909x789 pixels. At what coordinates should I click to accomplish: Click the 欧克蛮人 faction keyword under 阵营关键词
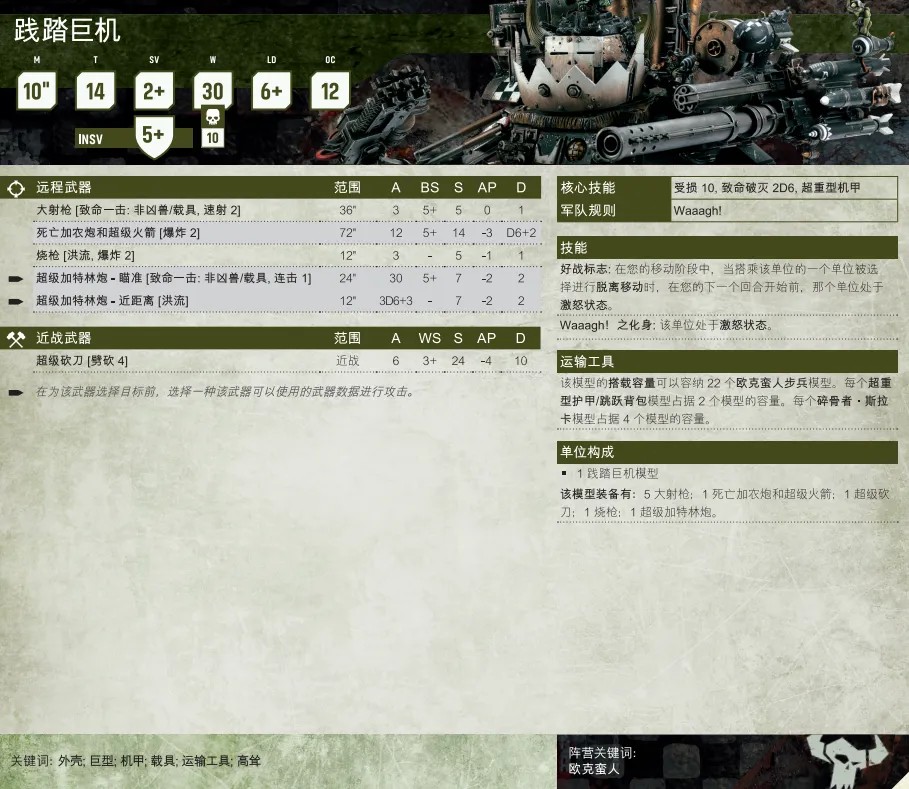pos(594,769)
